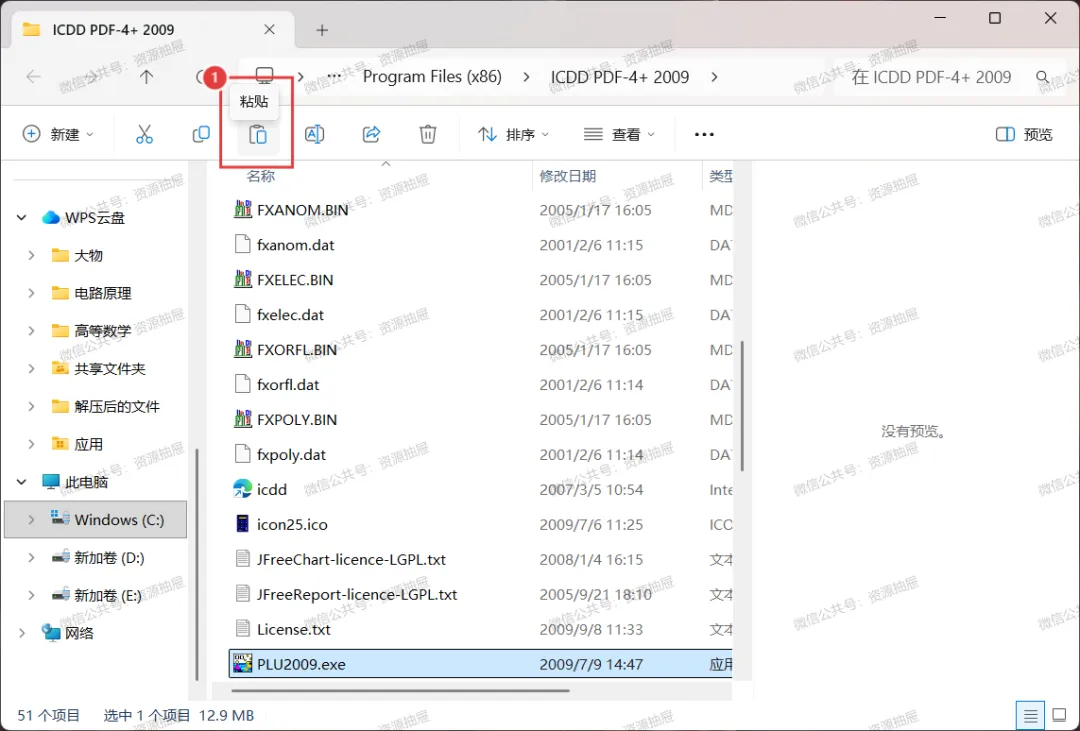
Task: Click Program Files (x86) breadcrumb
Action: [432, 76]
